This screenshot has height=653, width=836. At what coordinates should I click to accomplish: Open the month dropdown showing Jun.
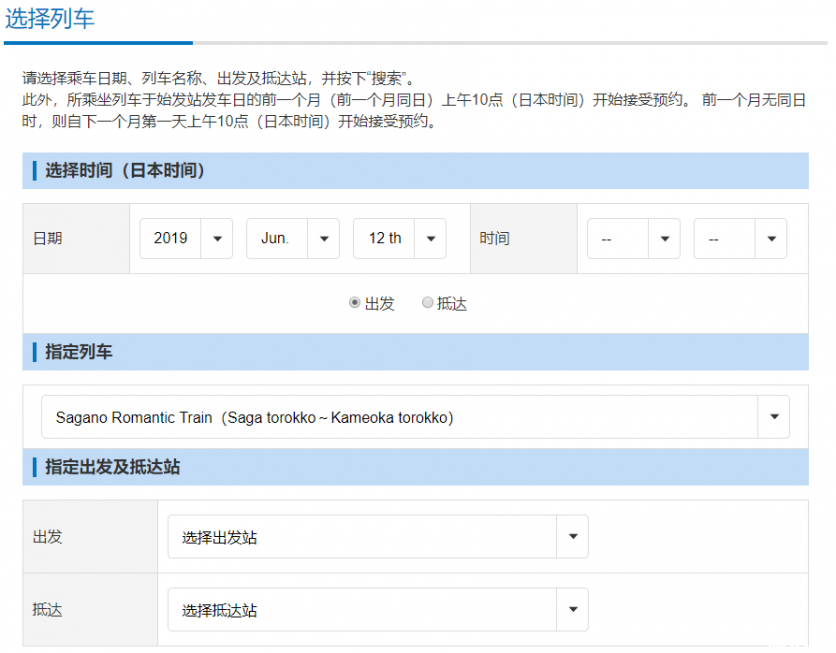click(293, 238)
